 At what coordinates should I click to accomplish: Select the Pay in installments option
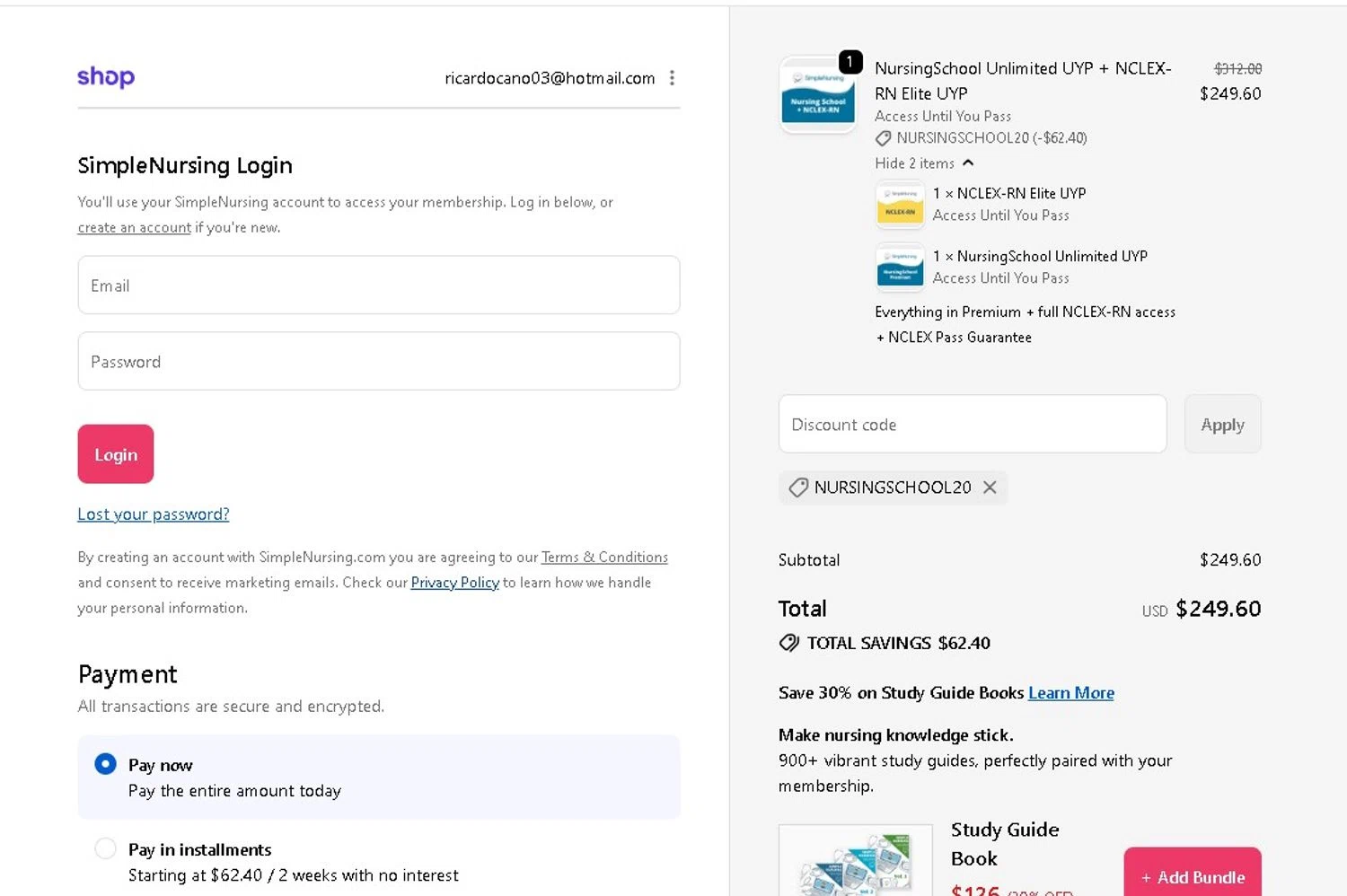pos(106,848)
